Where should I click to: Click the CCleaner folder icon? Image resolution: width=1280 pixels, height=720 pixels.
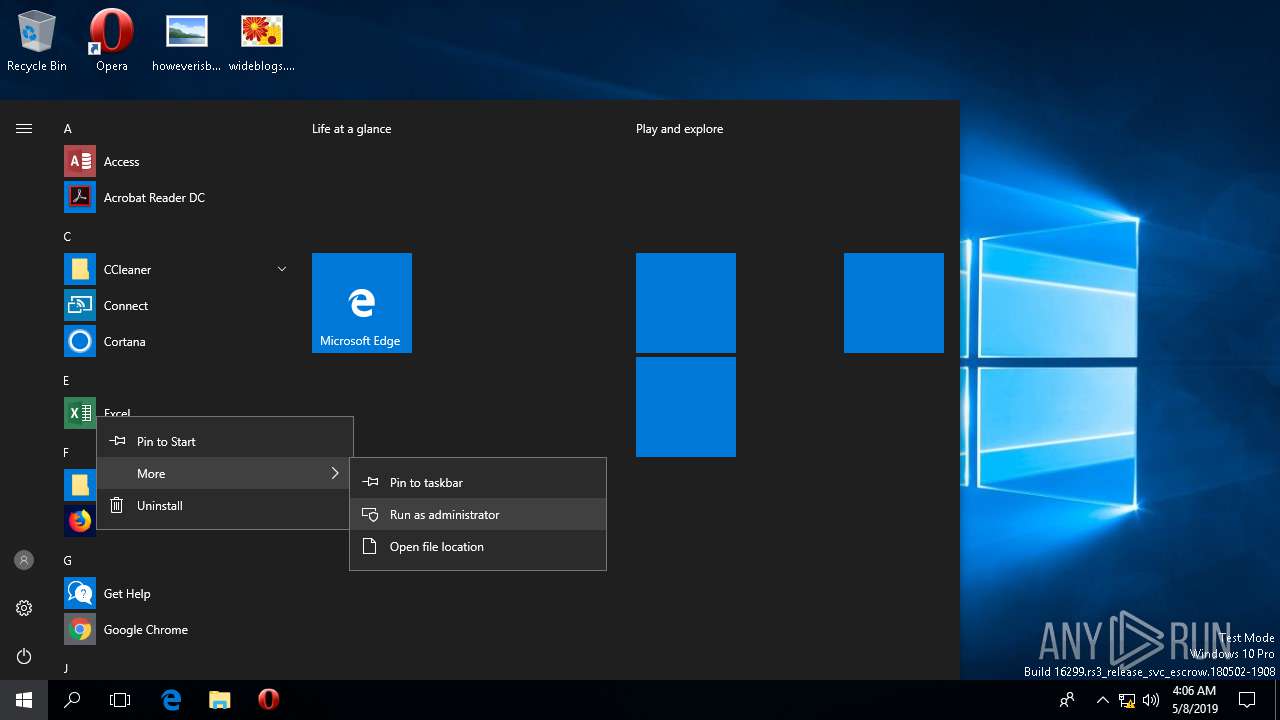pyautogui.click(x=80, y=269)
